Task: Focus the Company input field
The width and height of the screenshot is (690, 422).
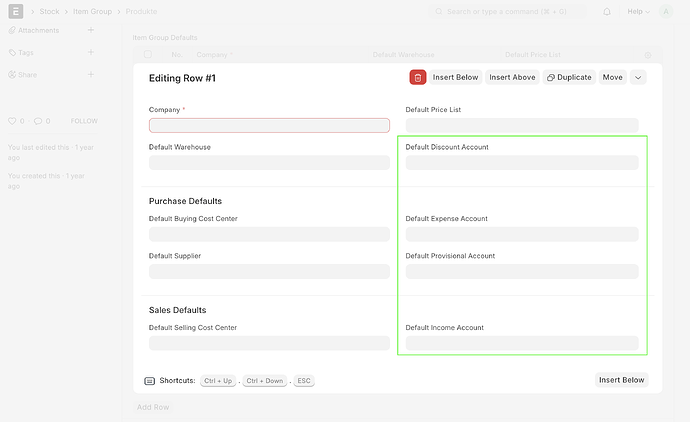Action: pos(269,125)
